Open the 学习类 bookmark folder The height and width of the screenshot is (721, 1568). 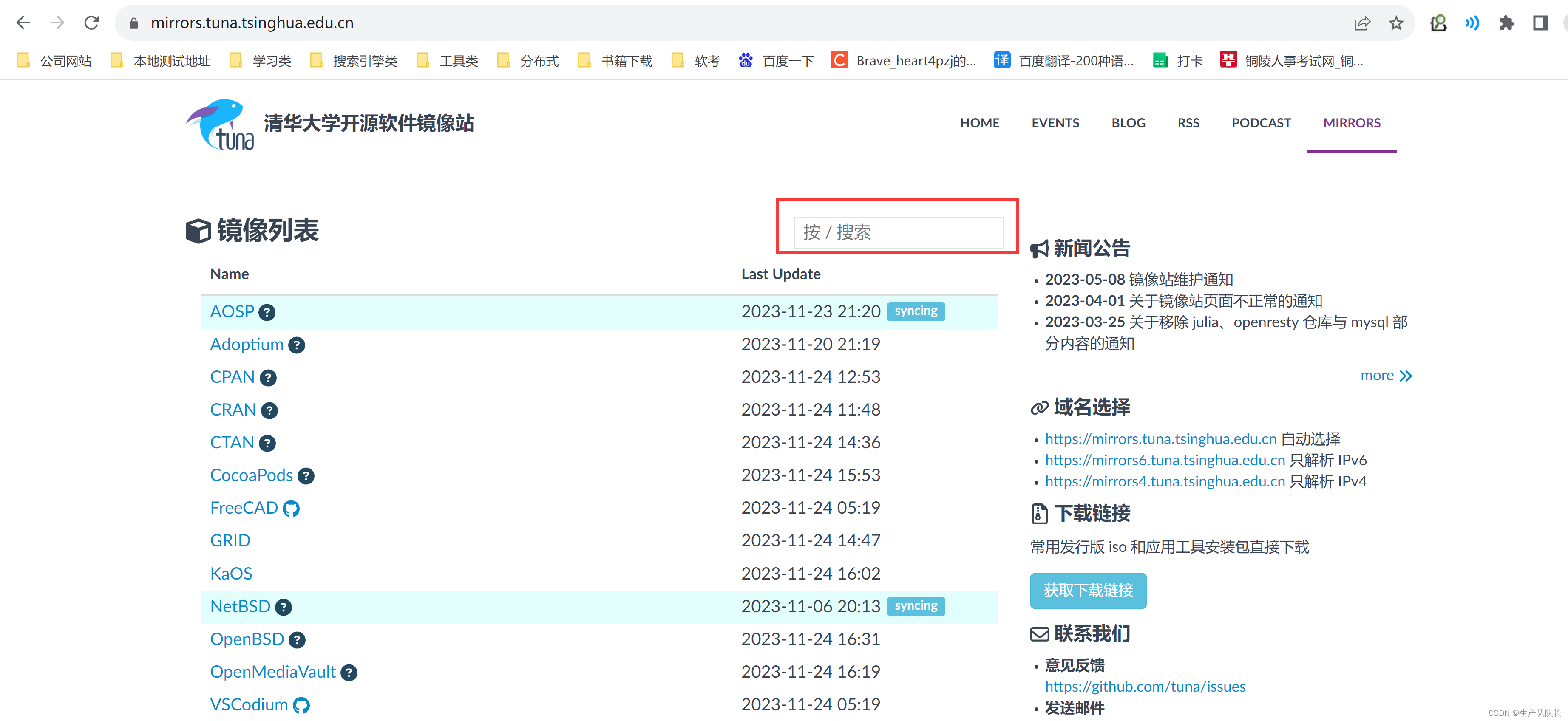point(260,61)
